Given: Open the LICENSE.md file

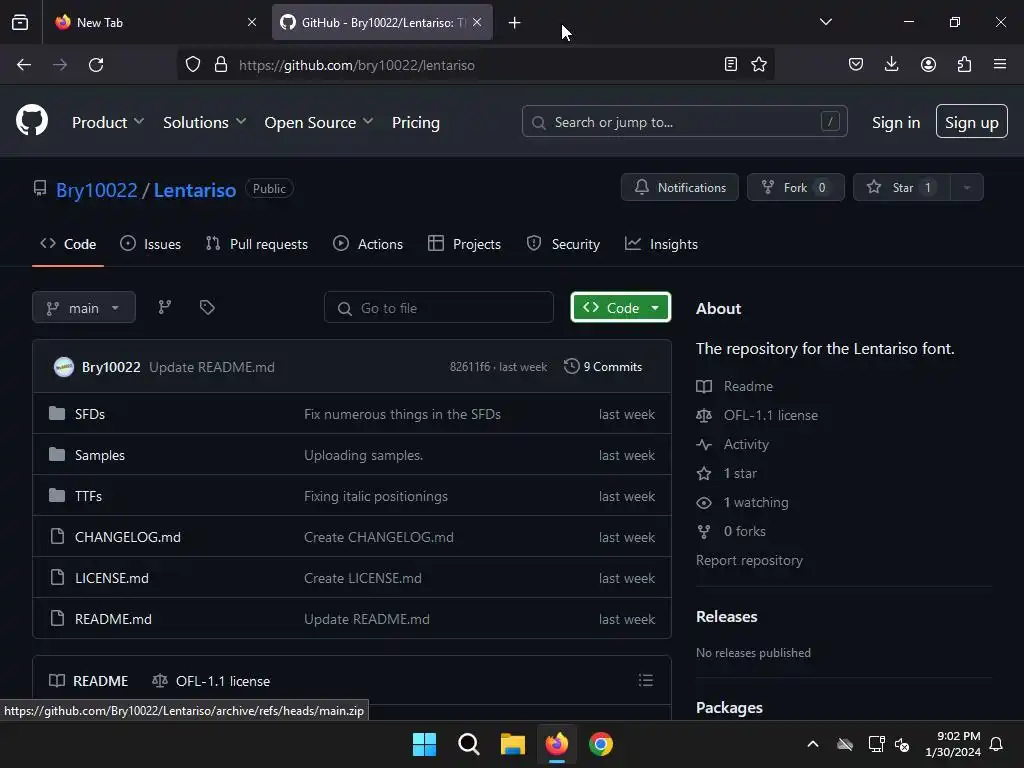Looking at the screenshot, I should click(x=112, y=578).
